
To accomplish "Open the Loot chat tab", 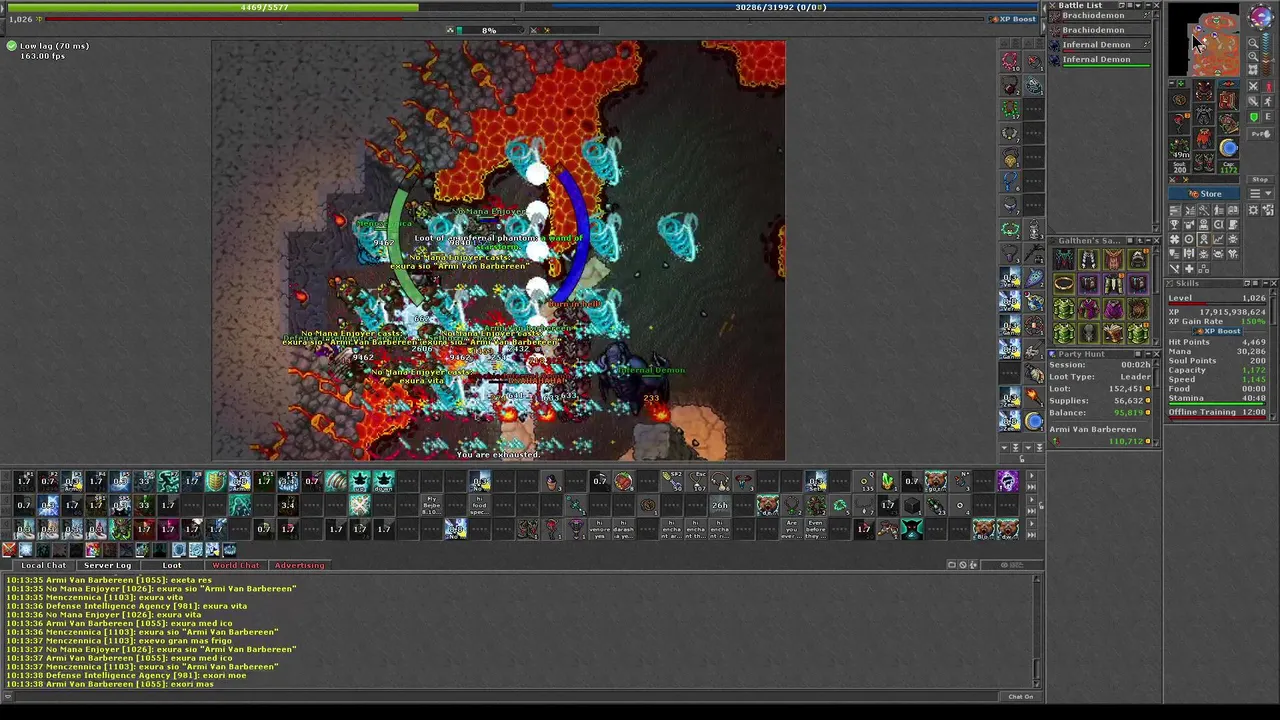I will point(171,565).
